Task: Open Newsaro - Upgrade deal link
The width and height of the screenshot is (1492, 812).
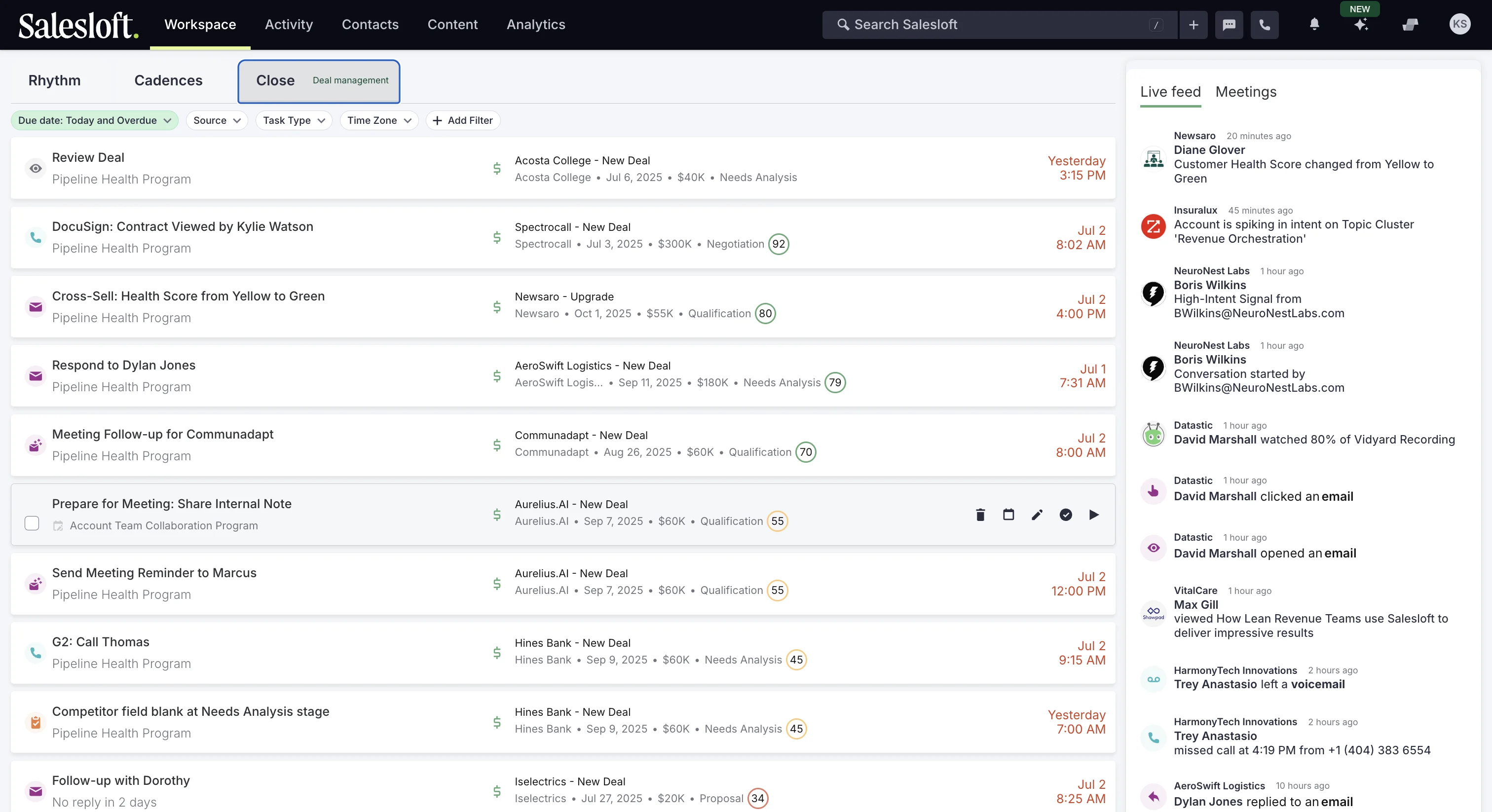Action: [x=563, y=296]
